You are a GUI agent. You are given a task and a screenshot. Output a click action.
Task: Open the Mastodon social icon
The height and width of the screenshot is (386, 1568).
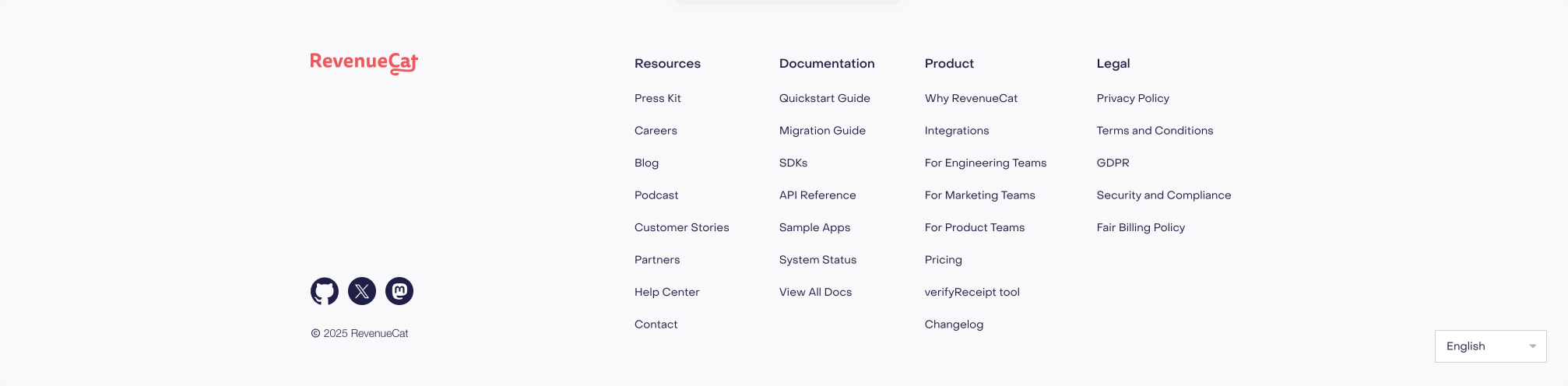[399, 291]
